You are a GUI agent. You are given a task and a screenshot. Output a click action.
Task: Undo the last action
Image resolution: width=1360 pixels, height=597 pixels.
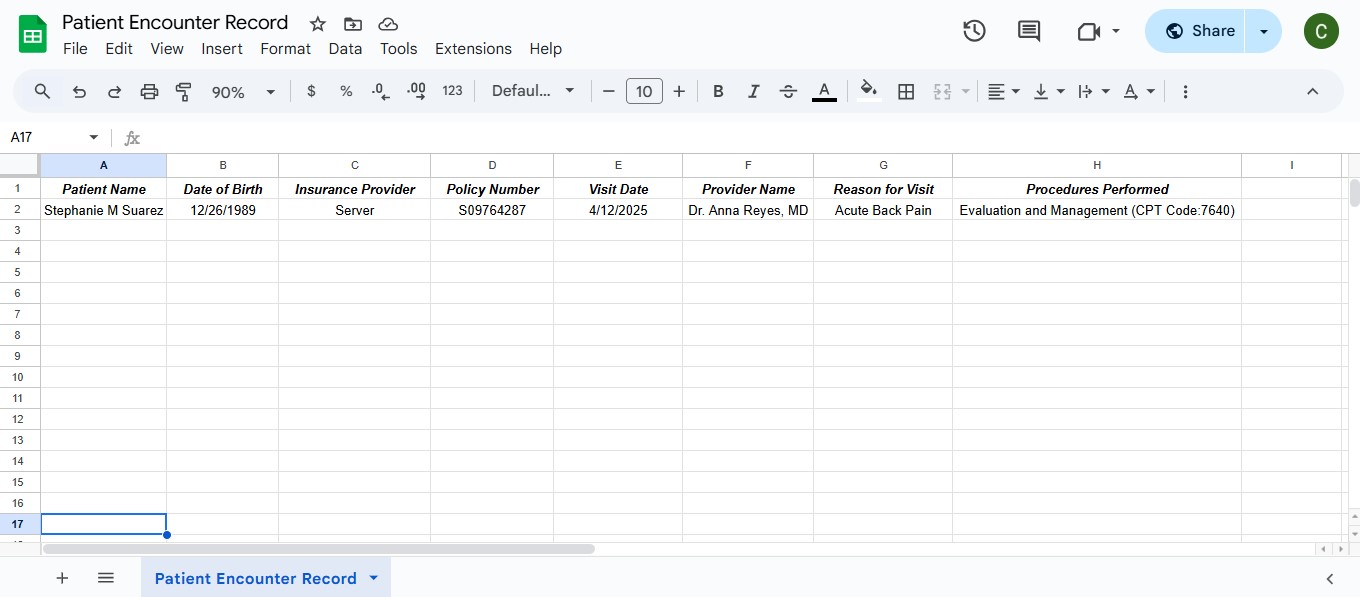tap(79, 91)
